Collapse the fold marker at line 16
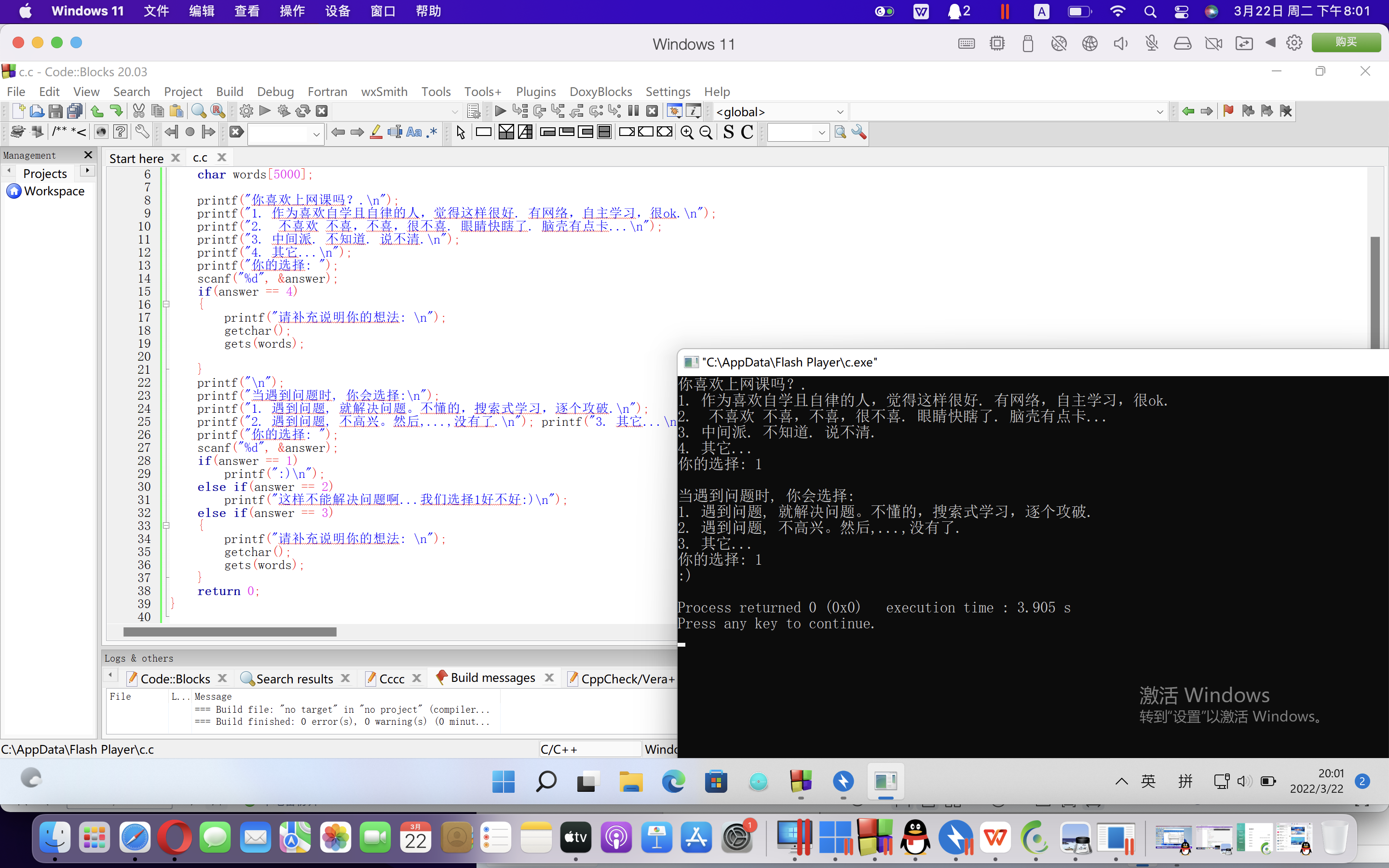Screen dimensions: 1389x868 tap(166, 304)
